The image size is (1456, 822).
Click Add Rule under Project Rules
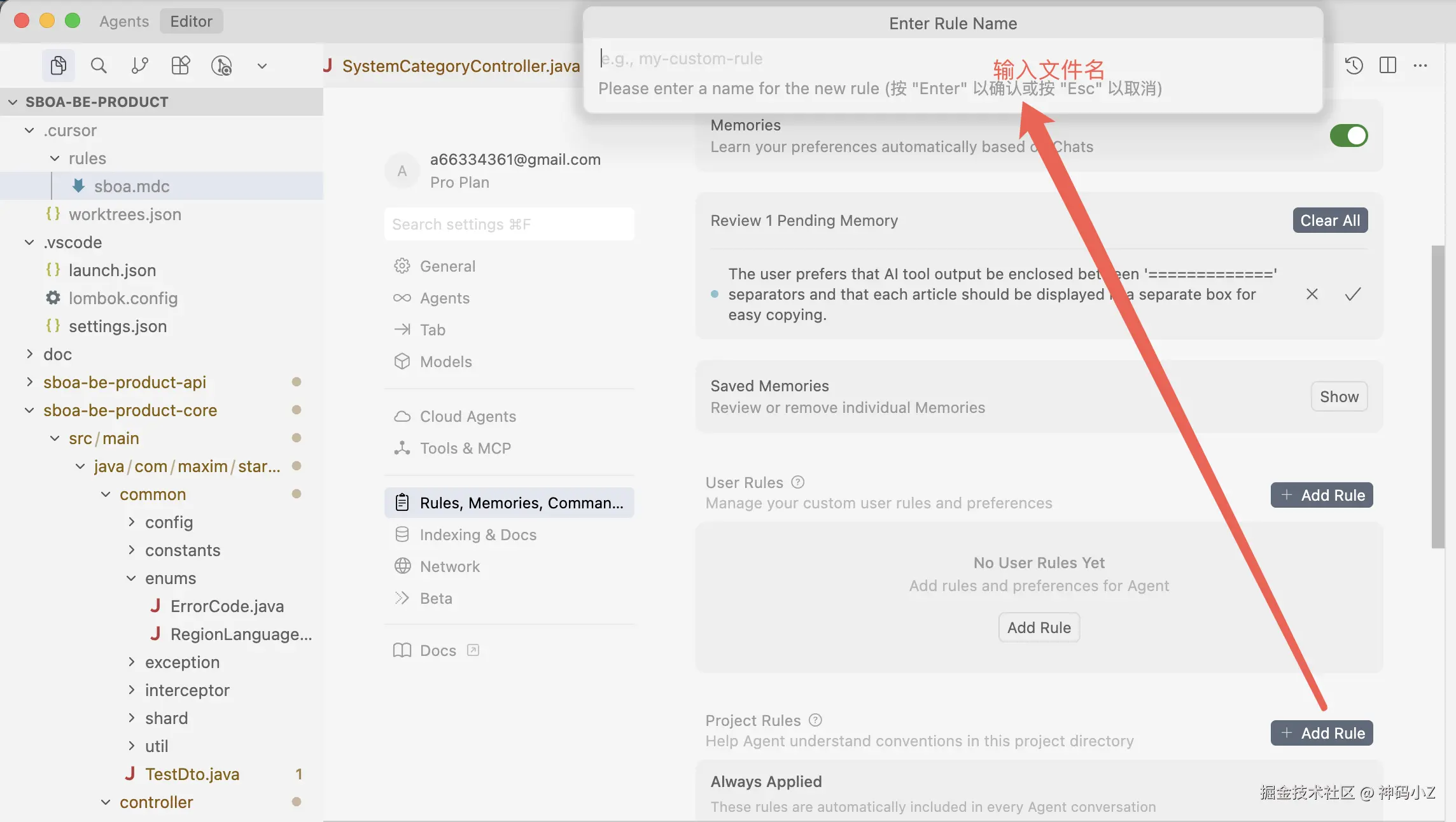pyautogui.click(x=1321, y=733)
